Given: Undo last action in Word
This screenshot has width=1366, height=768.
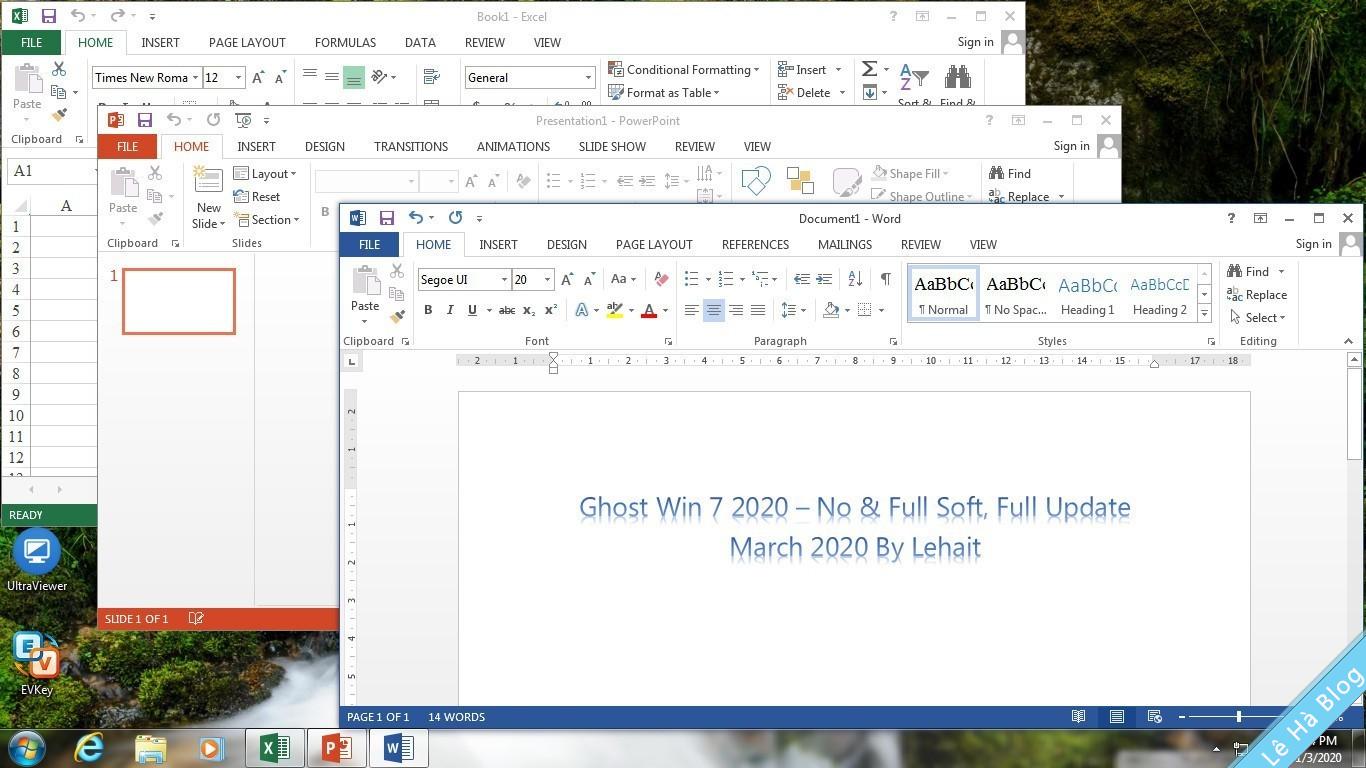Looking at the screenshot, I should click(x=416, y=218).
